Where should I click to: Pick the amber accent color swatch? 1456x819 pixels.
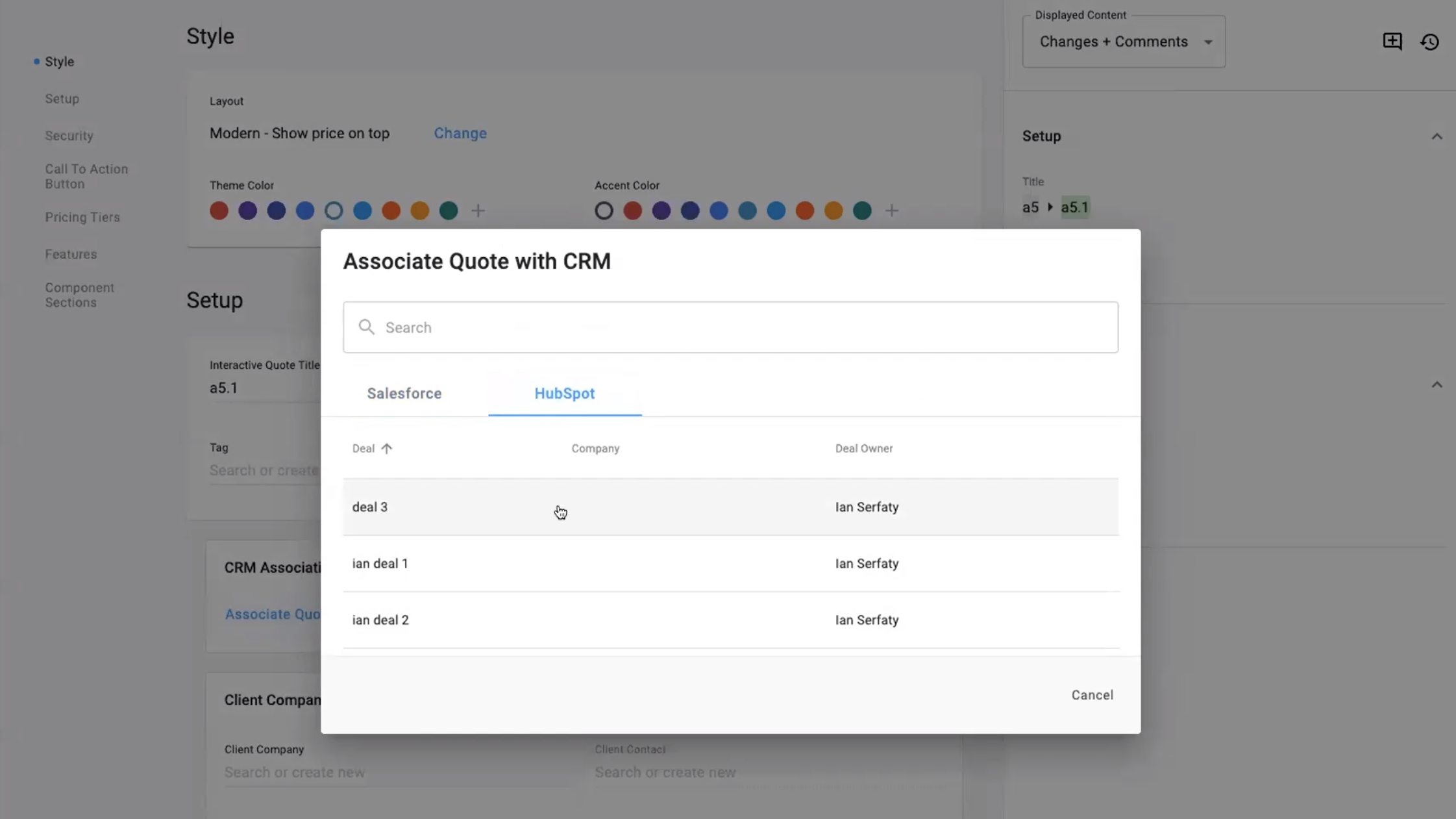(x=833, y=210)
